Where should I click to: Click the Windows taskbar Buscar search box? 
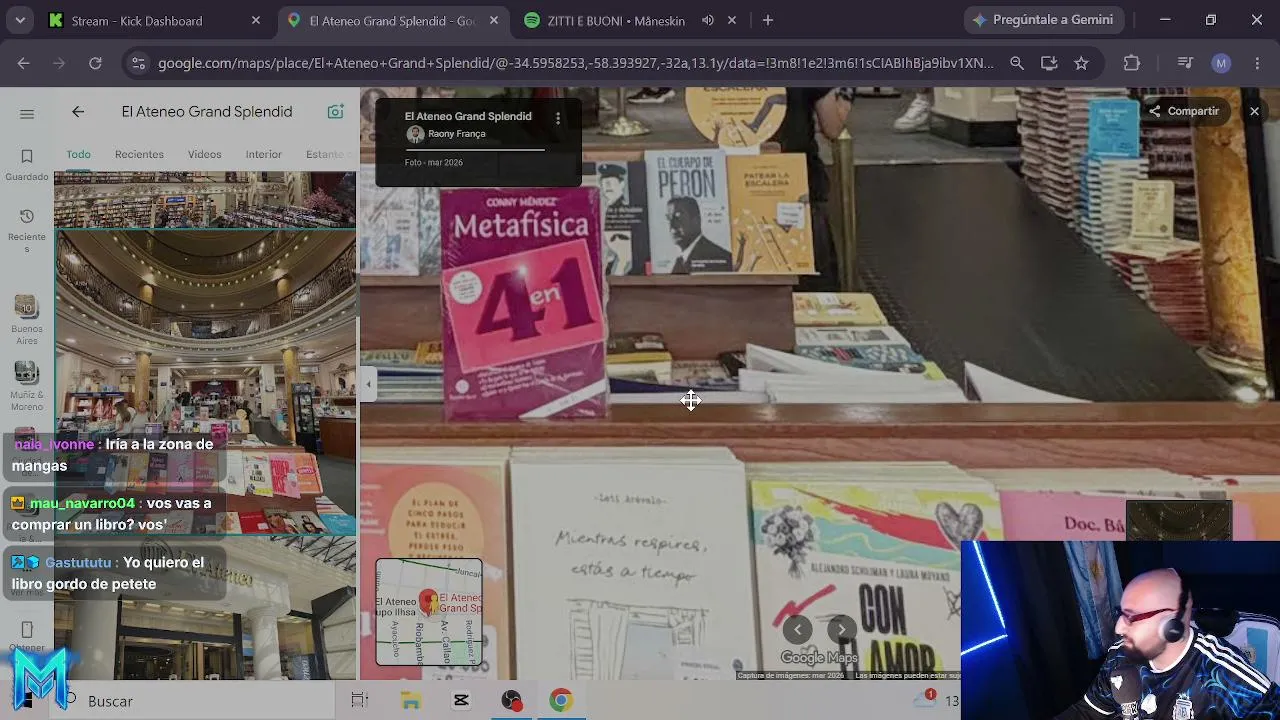[x=195, y=701]
